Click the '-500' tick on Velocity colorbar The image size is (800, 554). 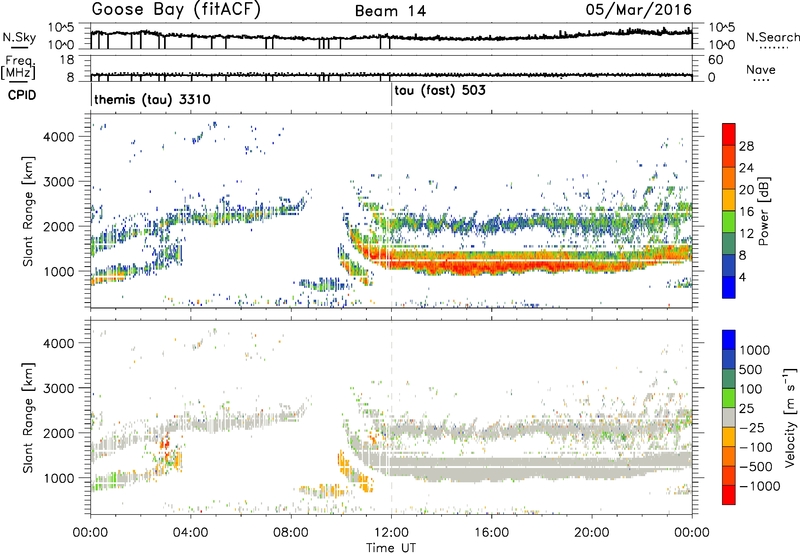point(755,466)
